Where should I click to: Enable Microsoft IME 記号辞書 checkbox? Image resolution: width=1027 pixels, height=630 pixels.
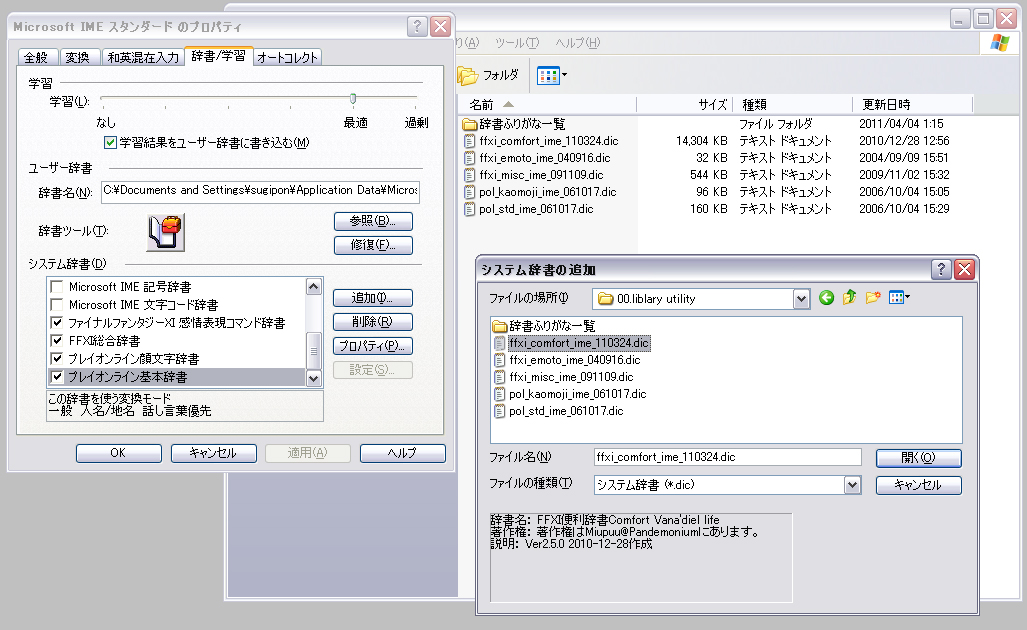[x=57, y=287]
